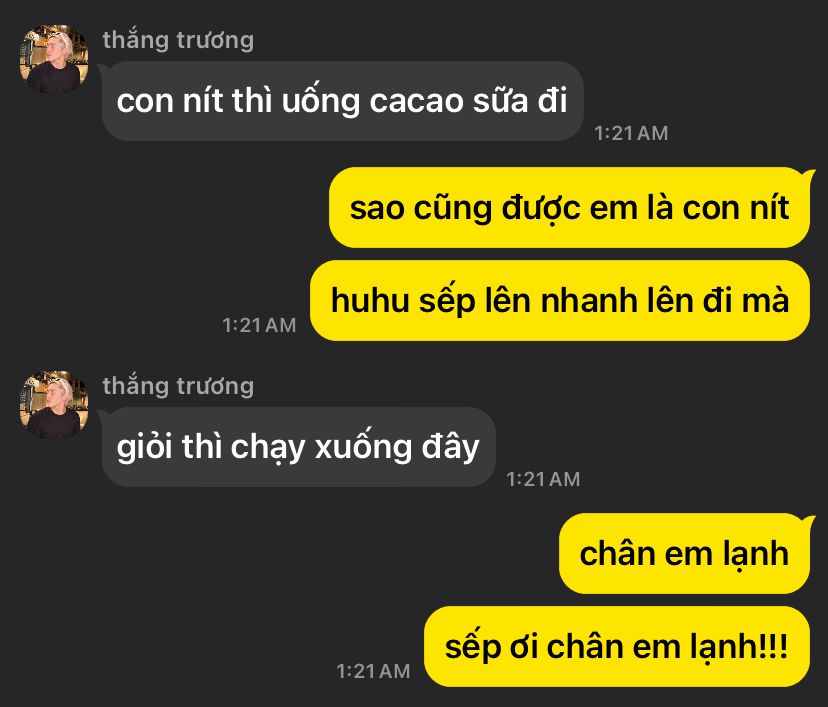Image resolution: width=828 pixels, height=707 pixels.
Task: Tap the avatar next to 'giỏi thì chạy xuống đây'
Action: [x=53, y=405]
